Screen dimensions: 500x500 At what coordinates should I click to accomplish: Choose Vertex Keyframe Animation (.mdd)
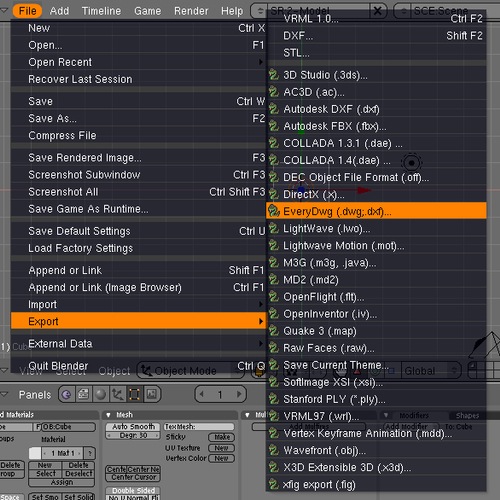click(x=376, y=433)
